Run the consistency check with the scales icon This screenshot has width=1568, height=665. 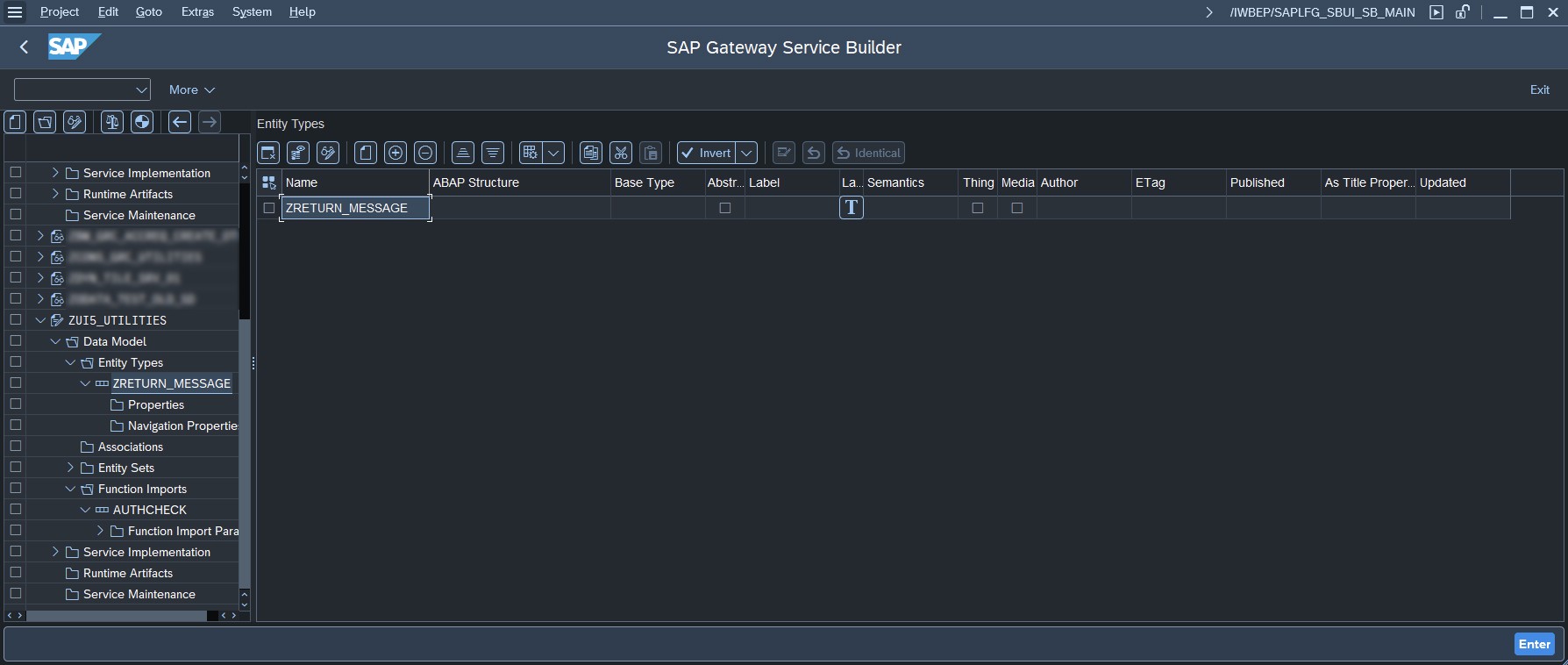pyautogui.click(x=112, y=122)
